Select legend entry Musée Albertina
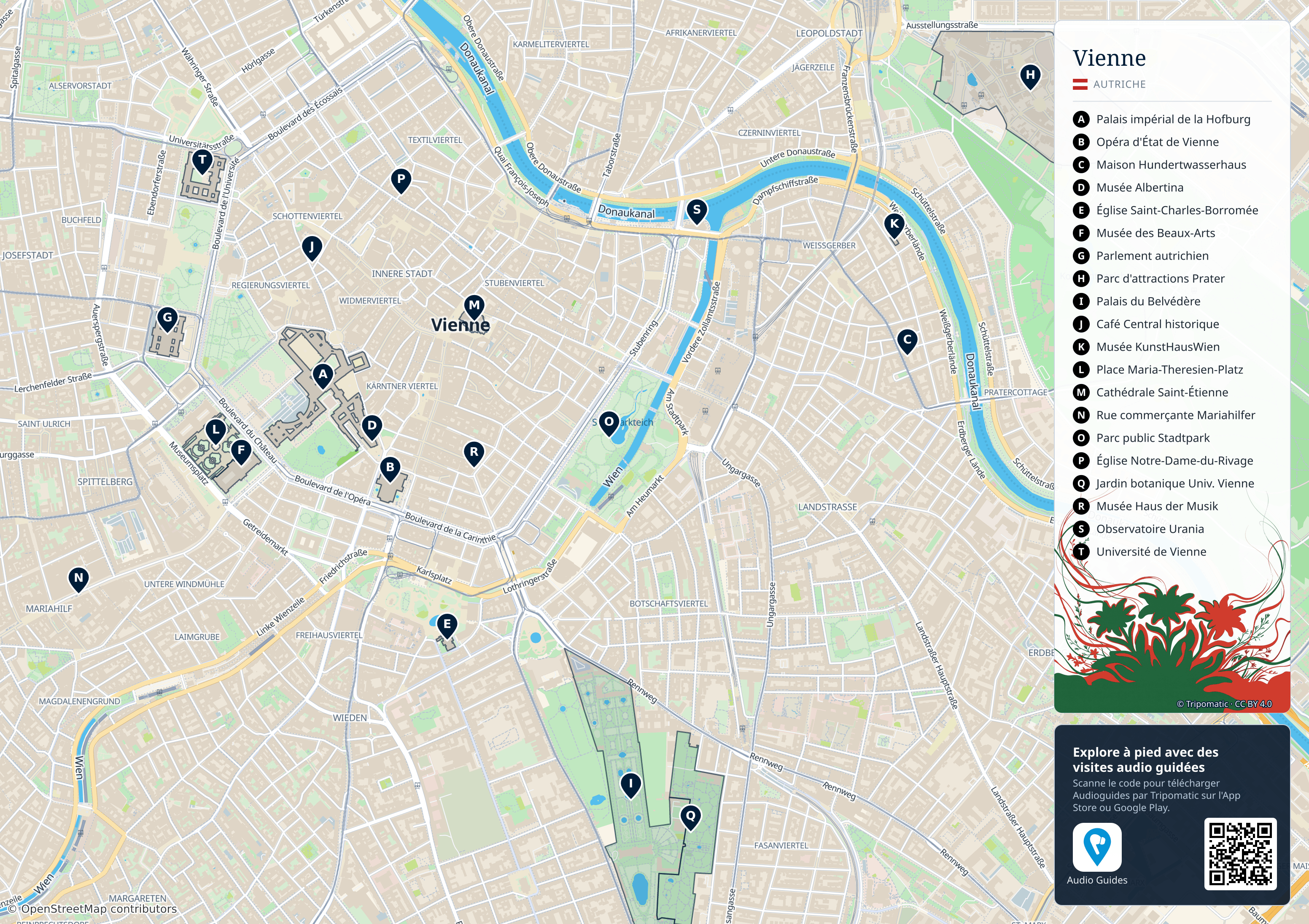 pyautogui.click(x=1139, y=188)
